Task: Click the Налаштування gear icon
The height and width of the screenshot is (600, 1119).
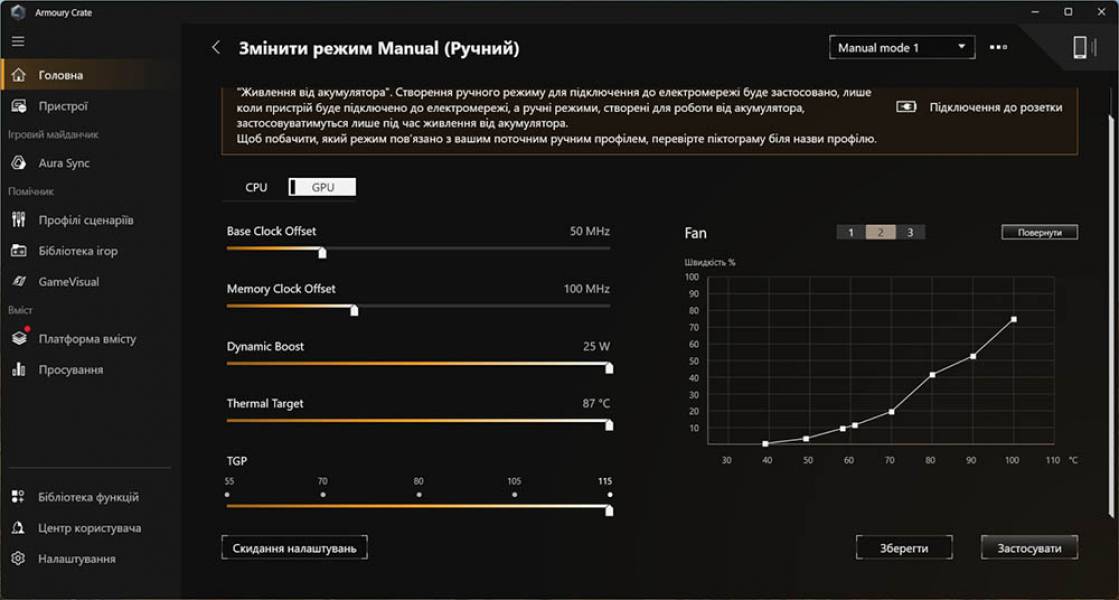Action: (18, 558)
